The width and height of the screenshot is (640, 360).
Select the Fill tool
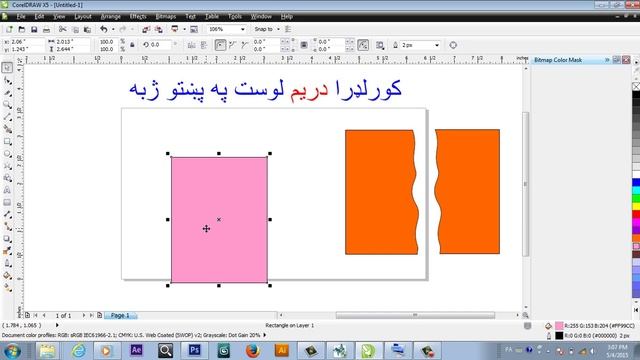click(x=7, y=276)
